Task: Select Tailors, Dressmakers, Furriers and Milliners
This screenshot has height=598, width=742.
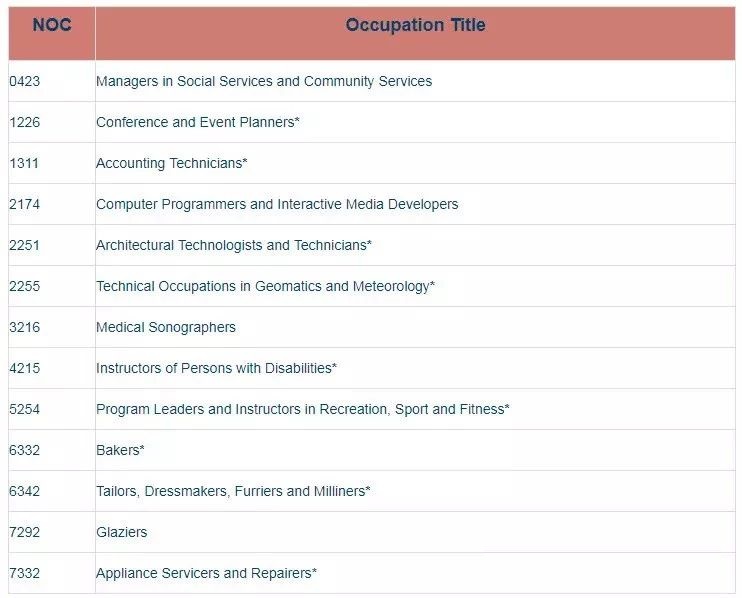Action: pyautogui.click(x=233, y=491)
